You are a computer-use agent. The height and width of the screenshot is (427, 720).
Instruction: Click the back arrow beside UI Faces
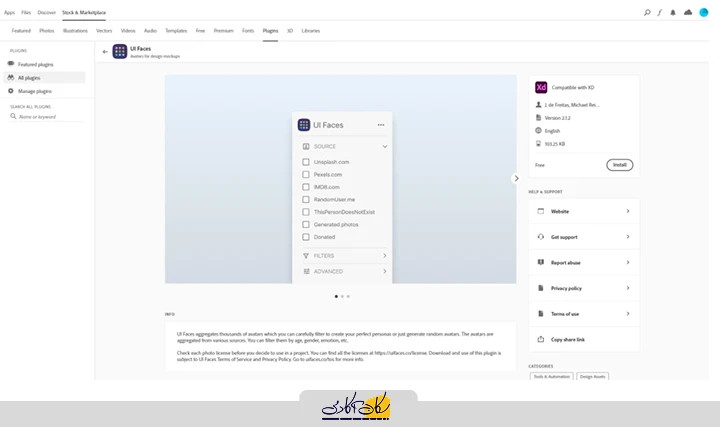(105, 51)
